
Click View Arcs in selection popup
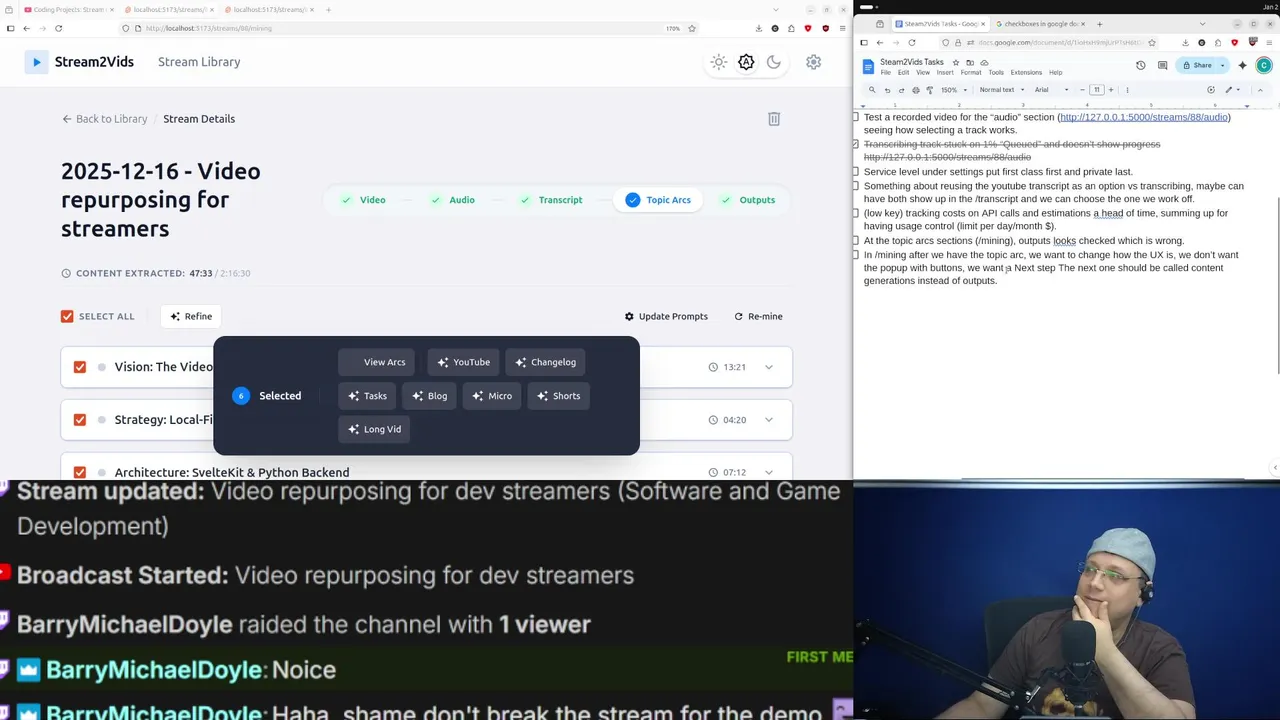376,362
